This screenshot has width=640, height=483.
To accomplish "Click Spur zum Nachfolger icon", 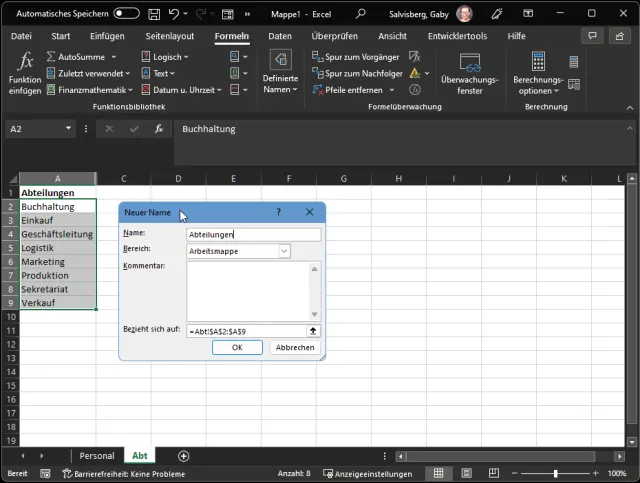I will pyautogui.click(x=317, y=73).
